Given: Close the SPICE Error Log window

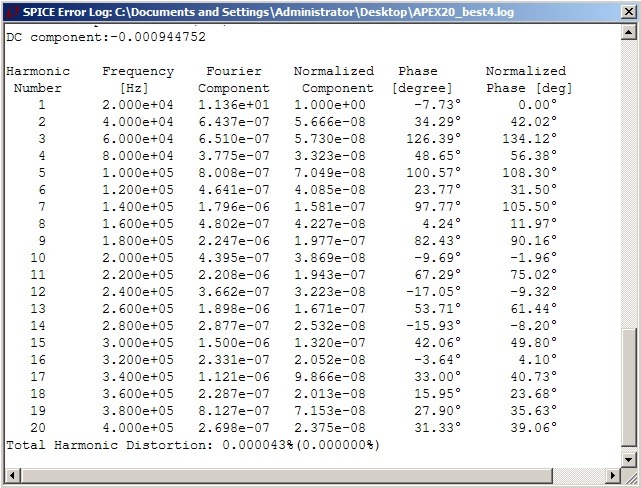Looking at the screenshot, I should coord(629,12).
